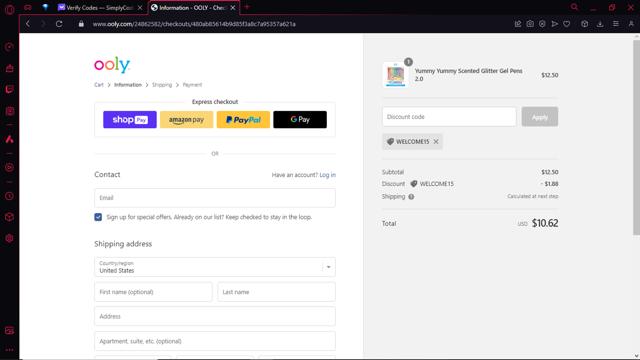
Task: Click Information breadcrumb step
Action: 128,85
